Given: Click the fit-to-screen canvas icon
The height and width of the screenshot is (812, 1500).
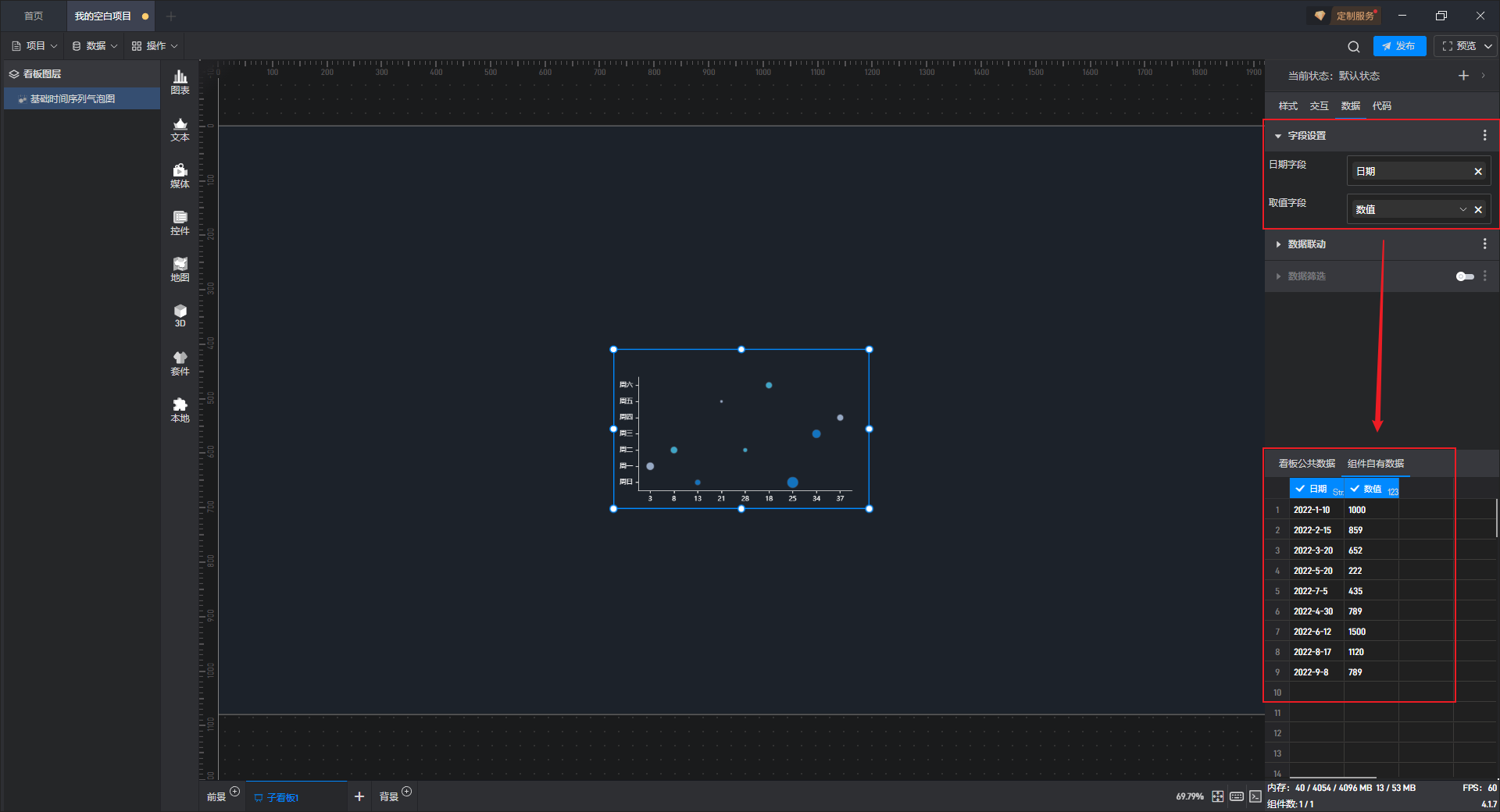Looking at the screenshot, I should 1218,796.
